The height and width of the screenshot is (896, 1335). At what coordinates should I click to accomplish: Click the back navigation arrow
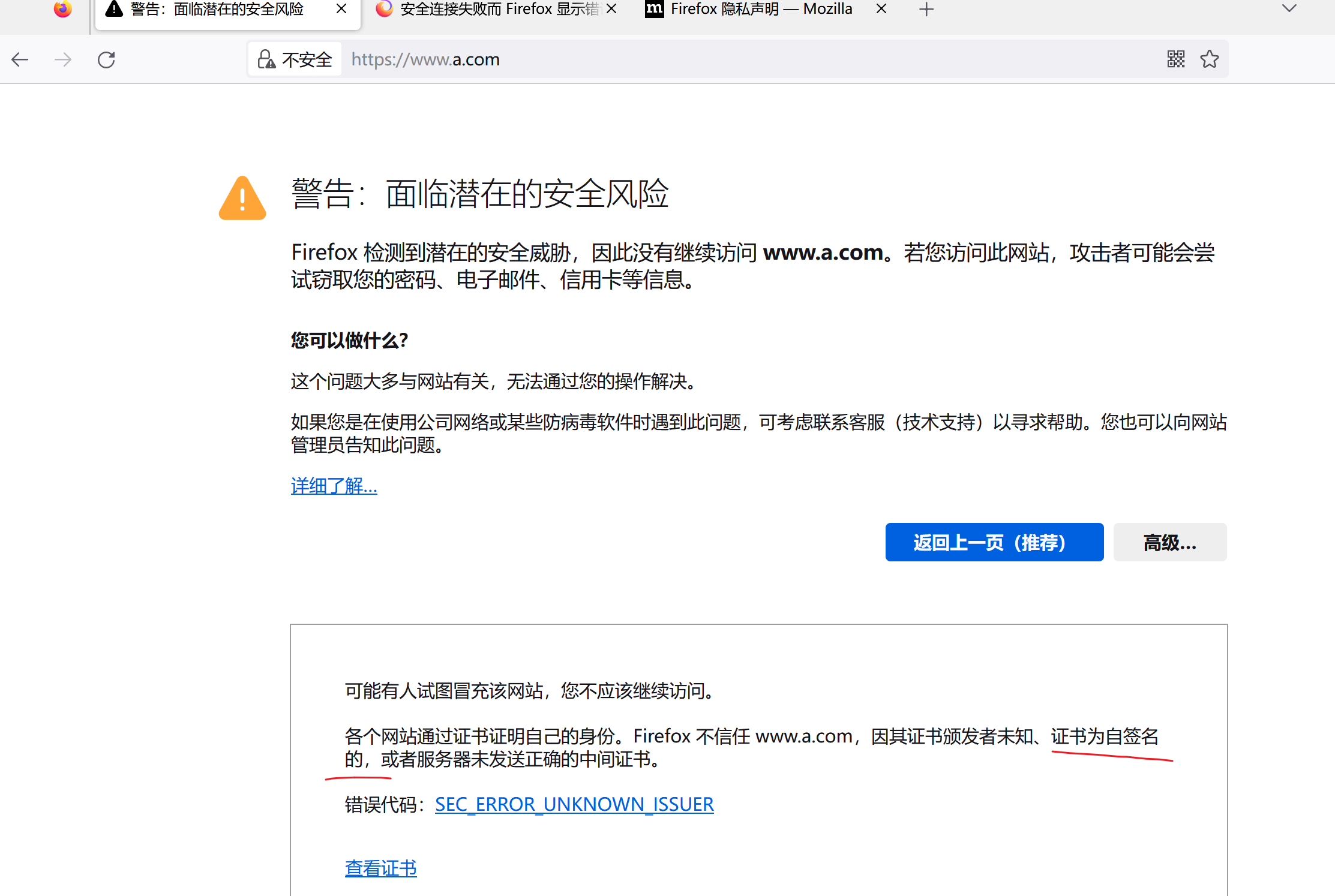click(x=20, y=59)
